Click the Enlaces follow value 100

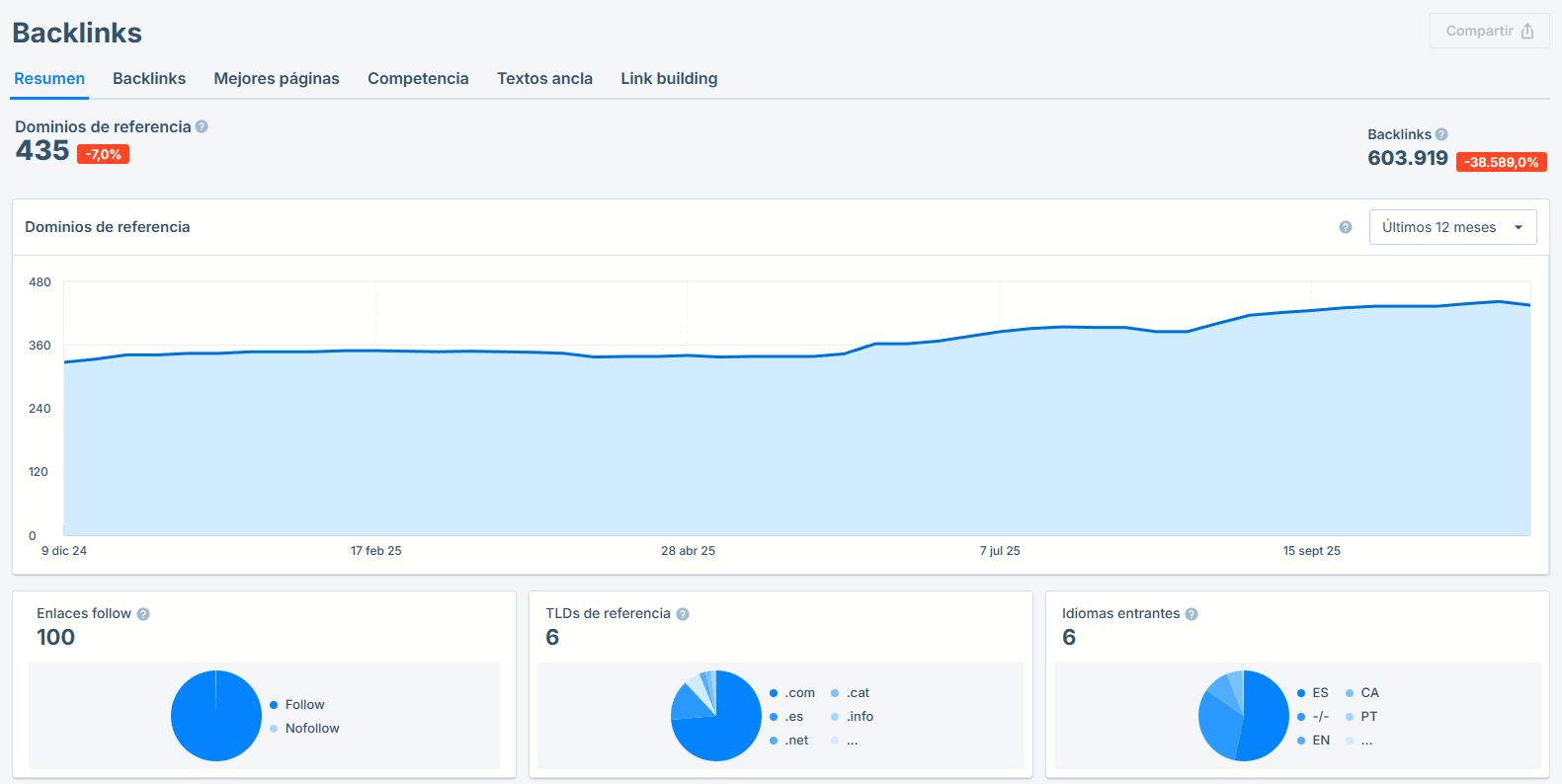click(56, 638)
